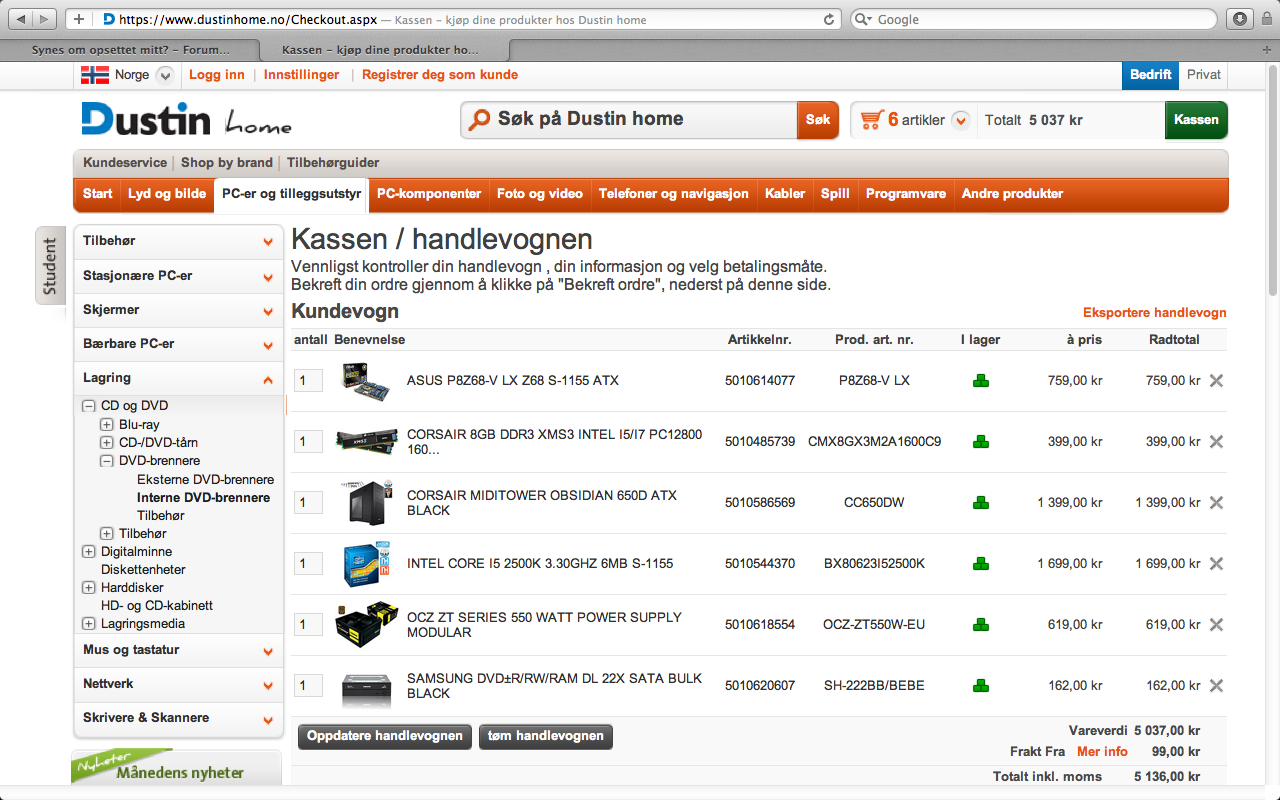Expand Stasjonære PC-er category

(x=268, y=276)
